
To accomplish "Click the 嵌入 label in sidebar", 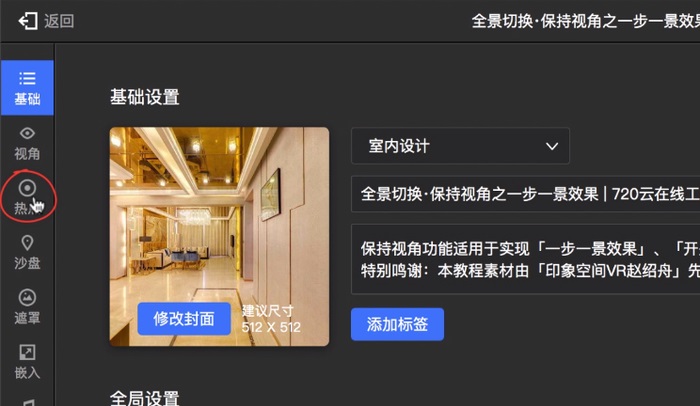I will [x=27, y=373].
